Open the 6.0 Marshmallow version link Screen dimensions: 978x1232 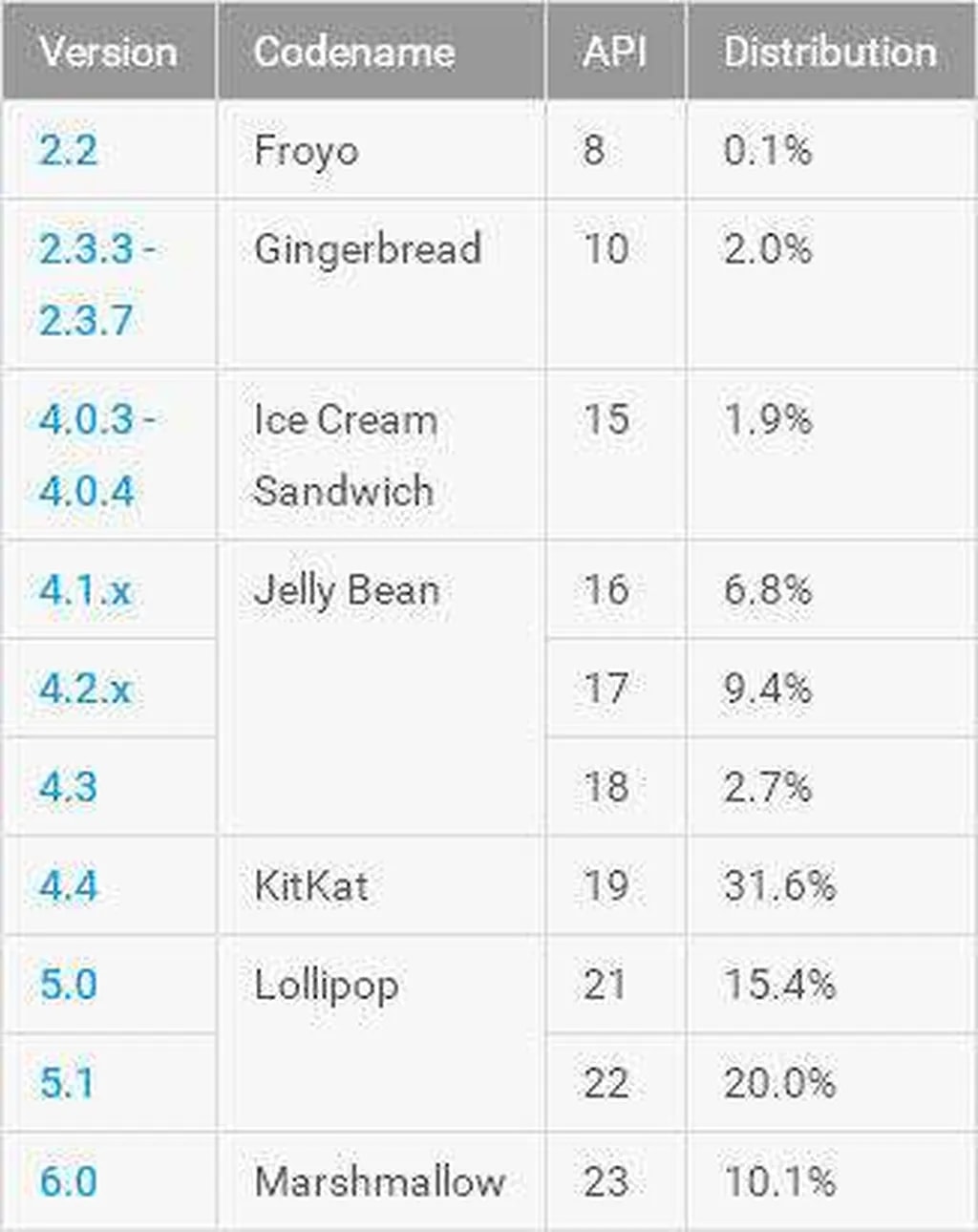(69, 1180)
